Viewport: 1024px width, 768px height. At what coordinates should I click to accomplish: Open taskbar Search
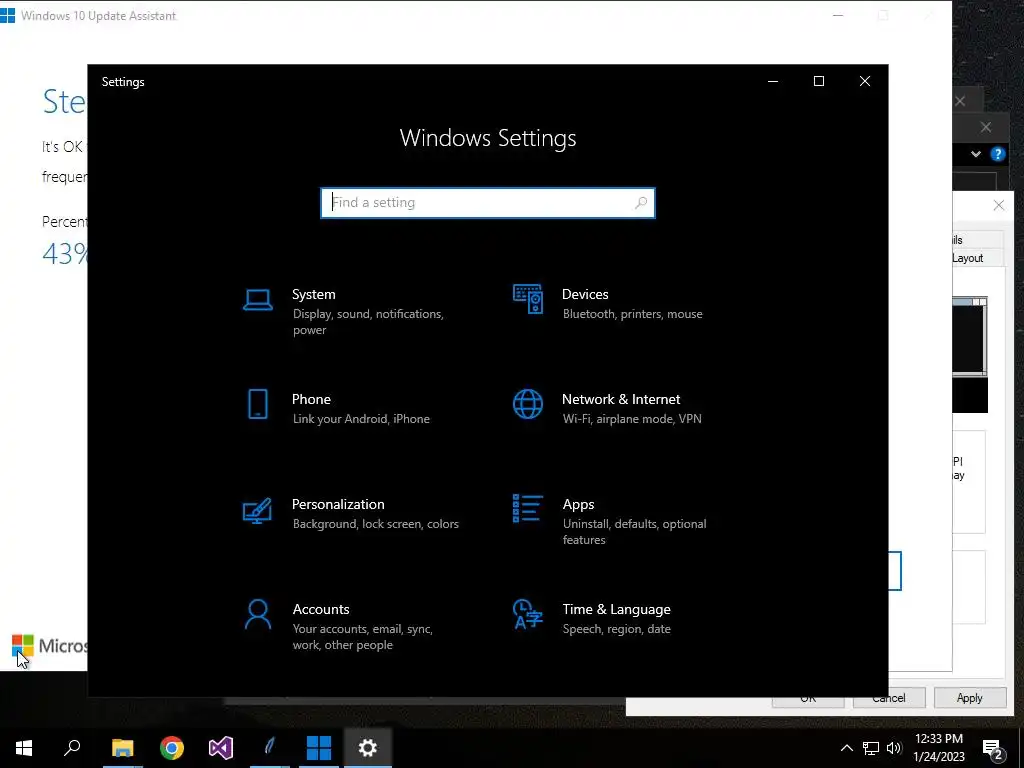(x=72, y=748)
